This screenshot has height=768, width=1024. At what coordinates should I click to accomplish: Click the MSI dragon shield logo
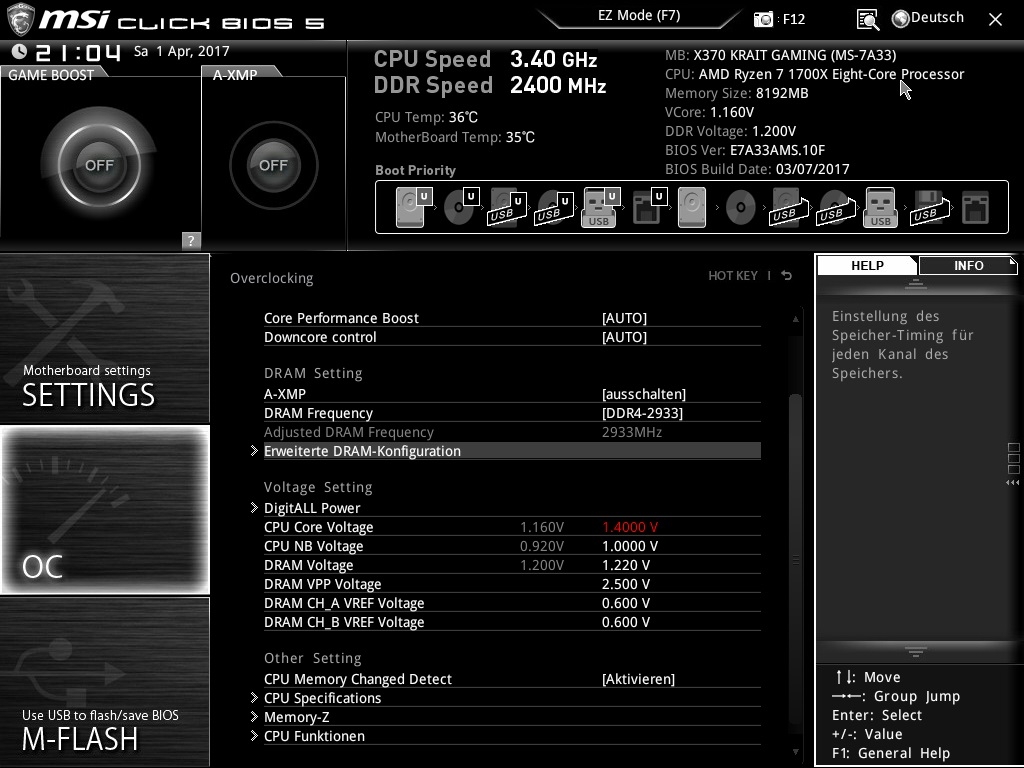coord(20,18)
